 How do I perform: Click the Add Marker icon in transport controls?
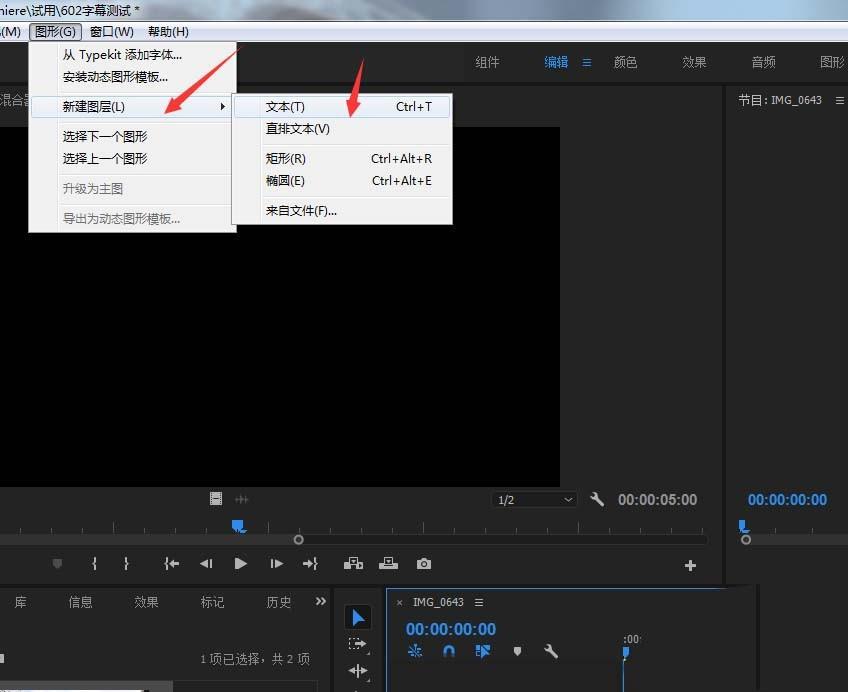pos(57,564)
